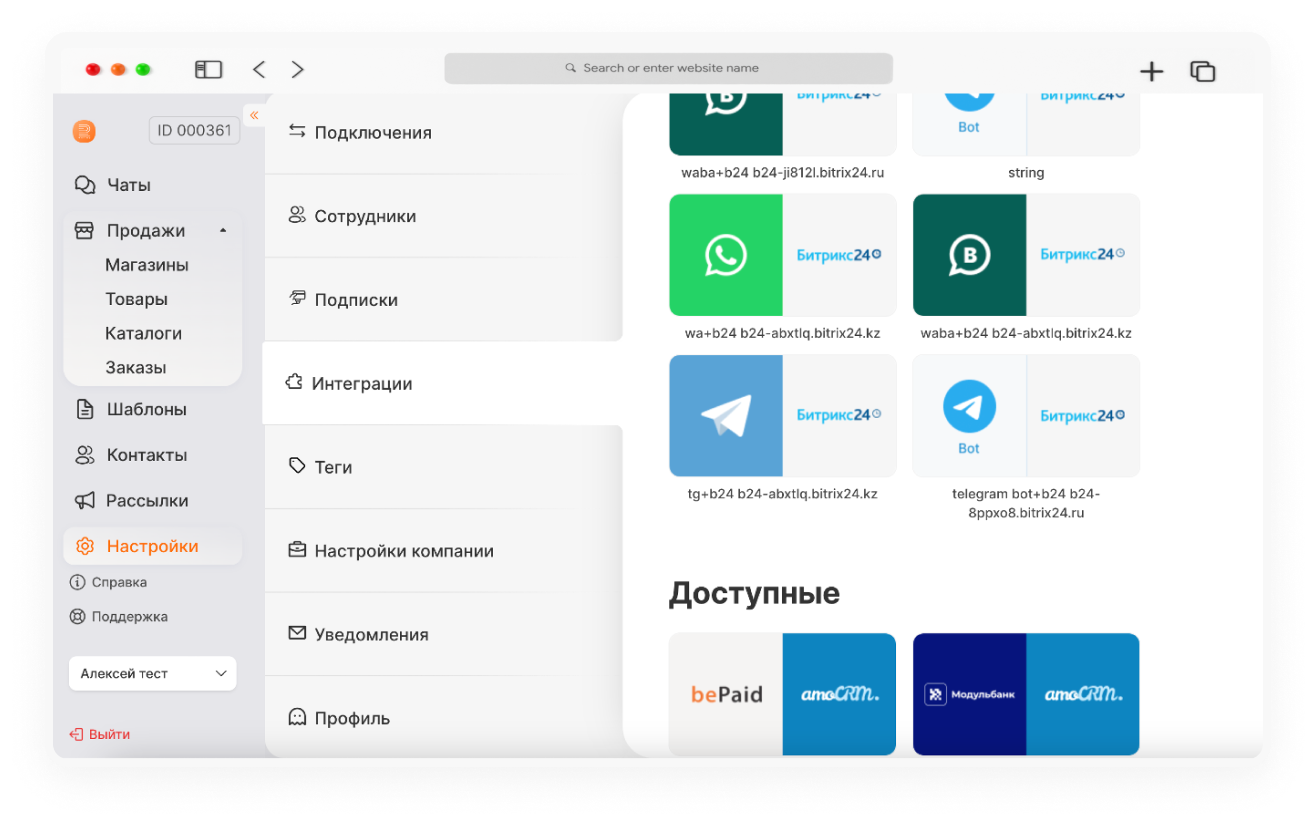Open the tg+b24 b24-abxtlq.bitrix24.kz integration card

click(x=782, y=415)
